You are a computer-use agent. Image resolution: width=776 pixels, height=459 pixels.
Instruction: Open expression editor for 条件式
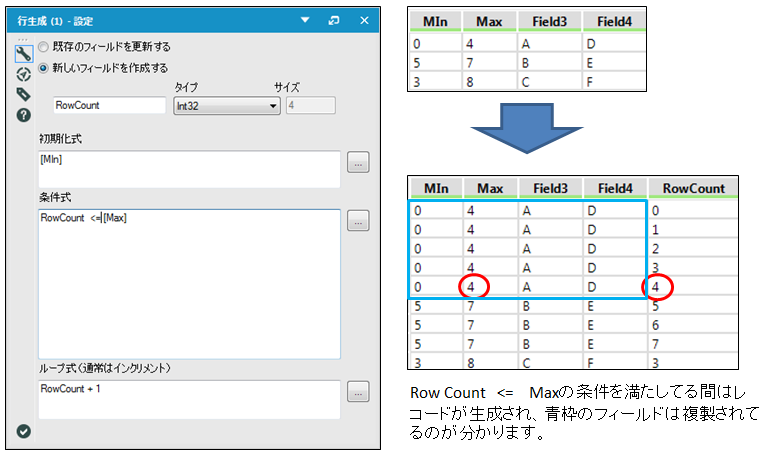point(358,221)
